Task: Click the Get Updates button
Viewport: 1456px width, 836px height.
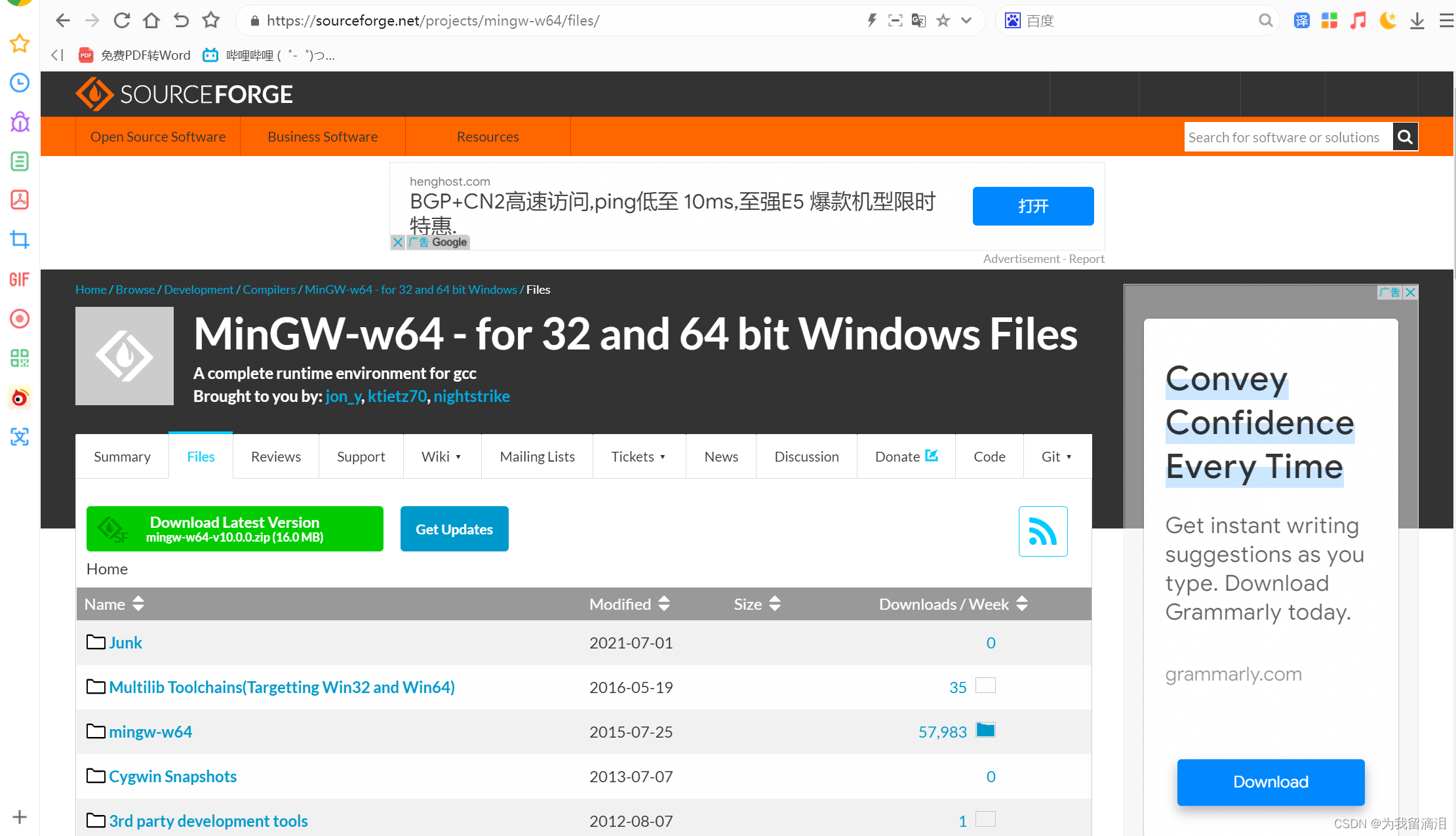Action: [454, 528]
